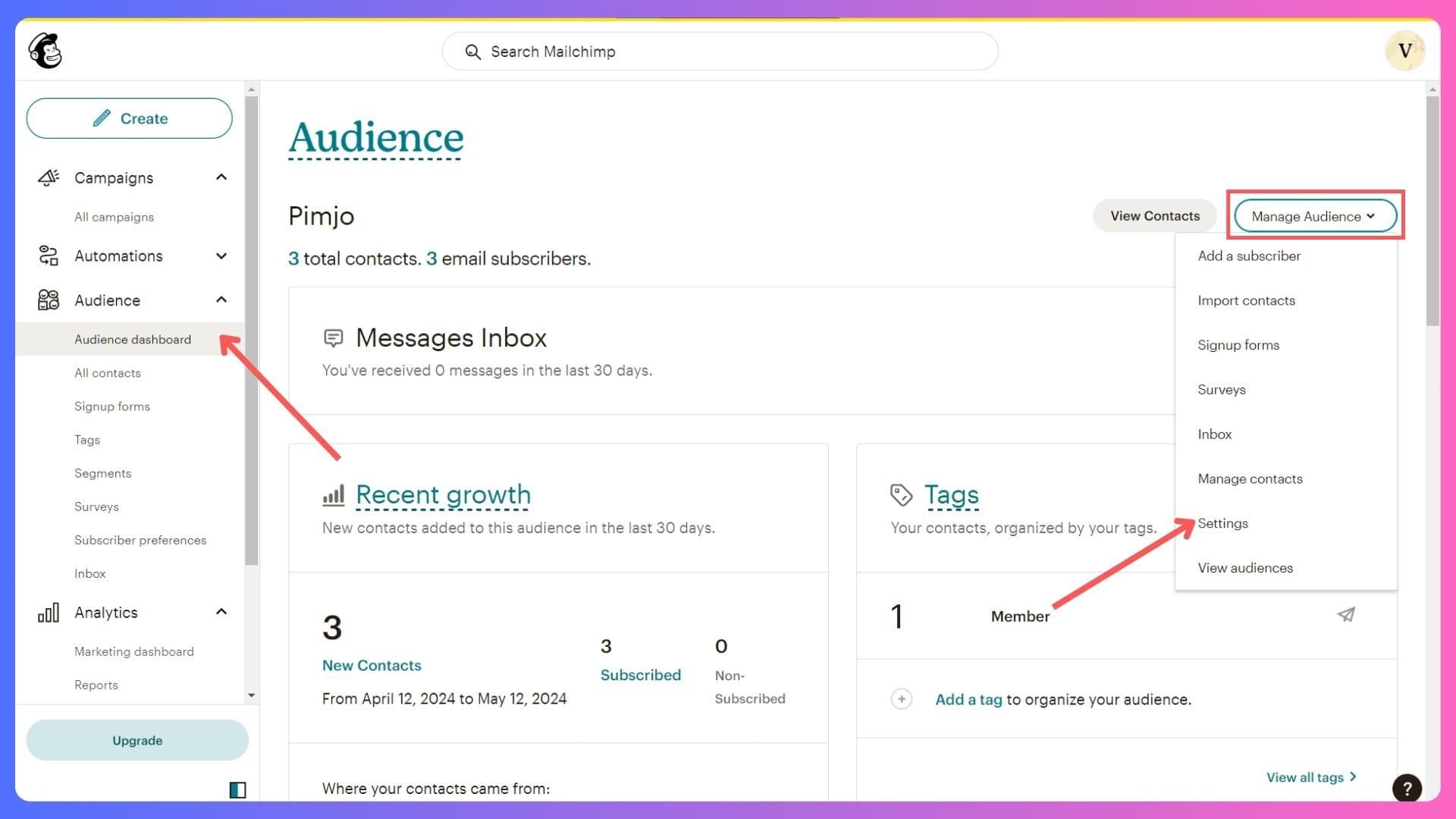The height and width of the screenshot is (819, 1456).
Task: Click the Audience page title
Action: coord(376,138)
